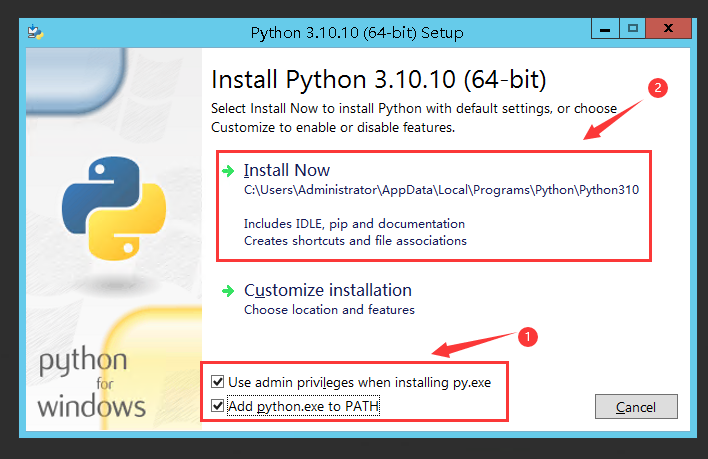Screen dimensions: 708x459
Task: Click the 'python for windows' sidebar text
Action: pos(92,383)
